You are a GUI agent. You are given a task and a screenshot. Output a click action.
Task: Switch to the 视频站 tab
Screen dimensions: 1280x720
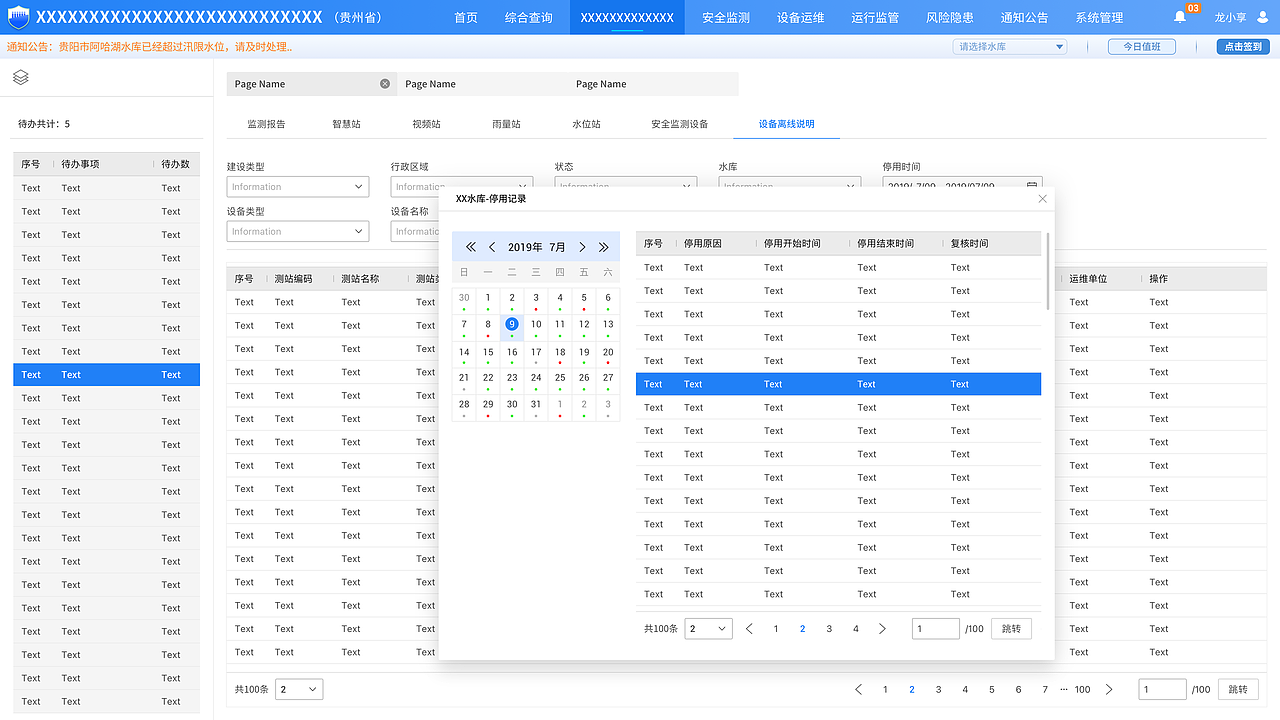(x=426, y=124)
